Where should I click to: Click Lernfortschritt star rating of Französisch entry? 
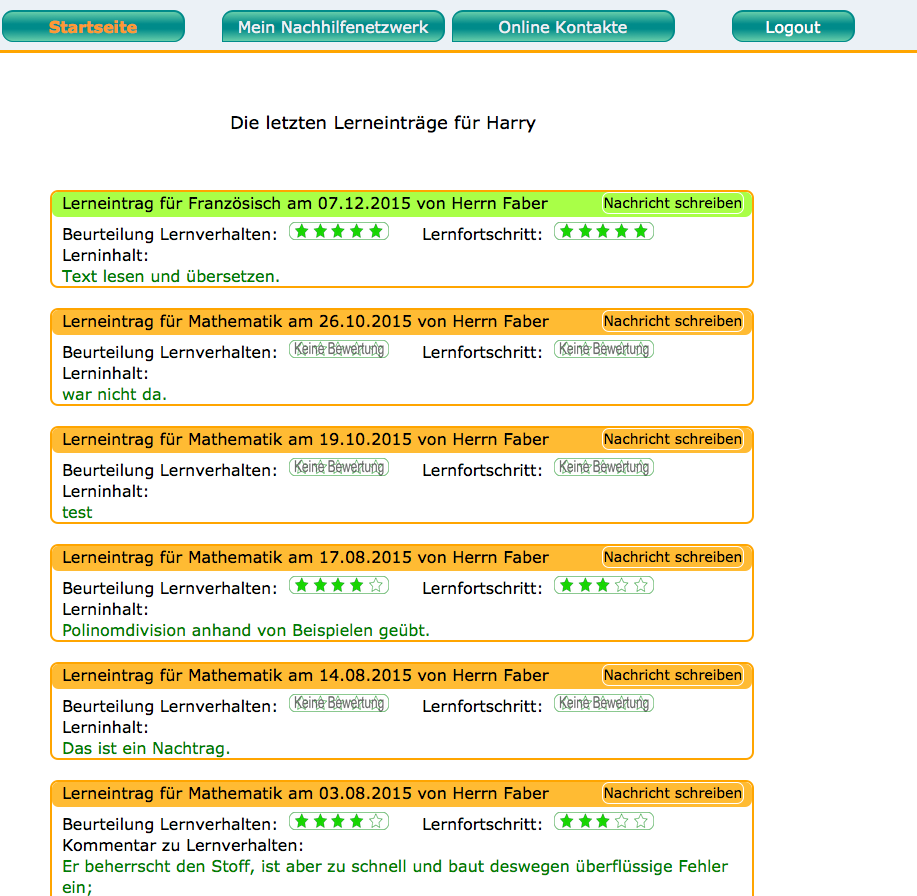point(604,231)
